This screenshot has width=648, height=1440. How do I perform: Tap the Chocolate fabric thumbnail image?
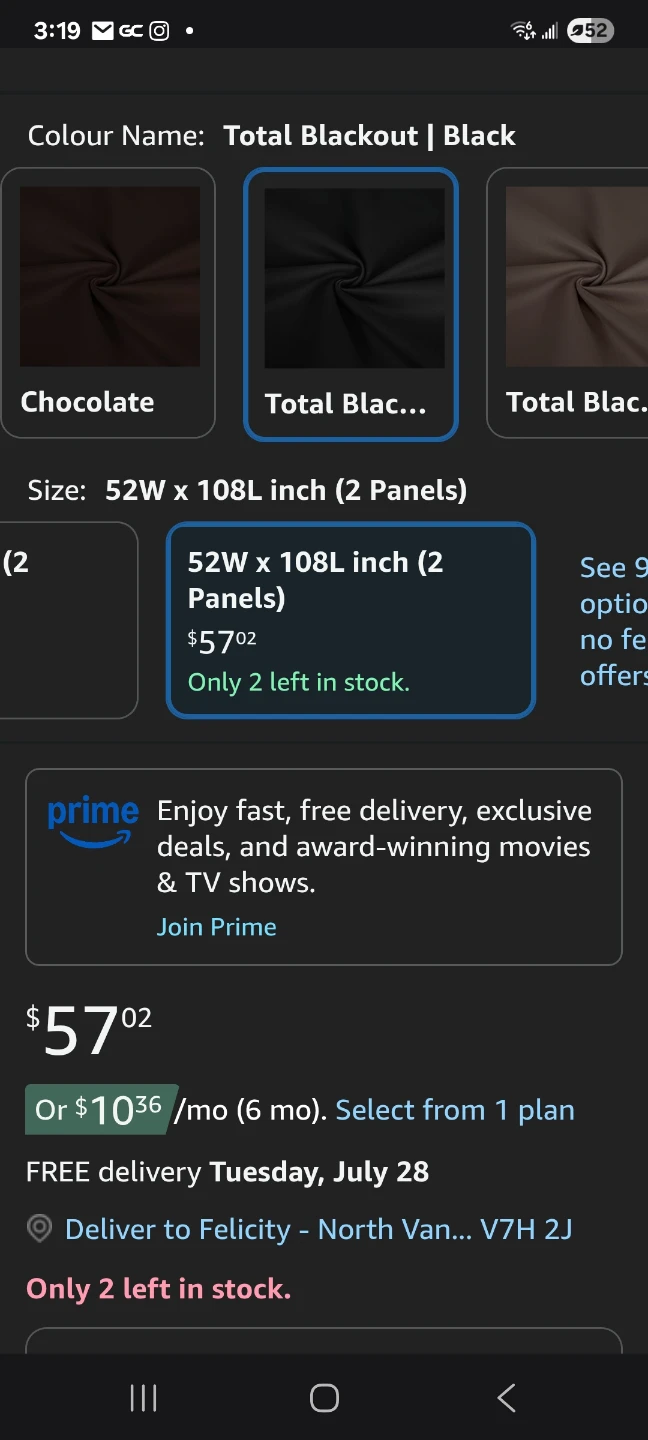click(x=110, y=277)
